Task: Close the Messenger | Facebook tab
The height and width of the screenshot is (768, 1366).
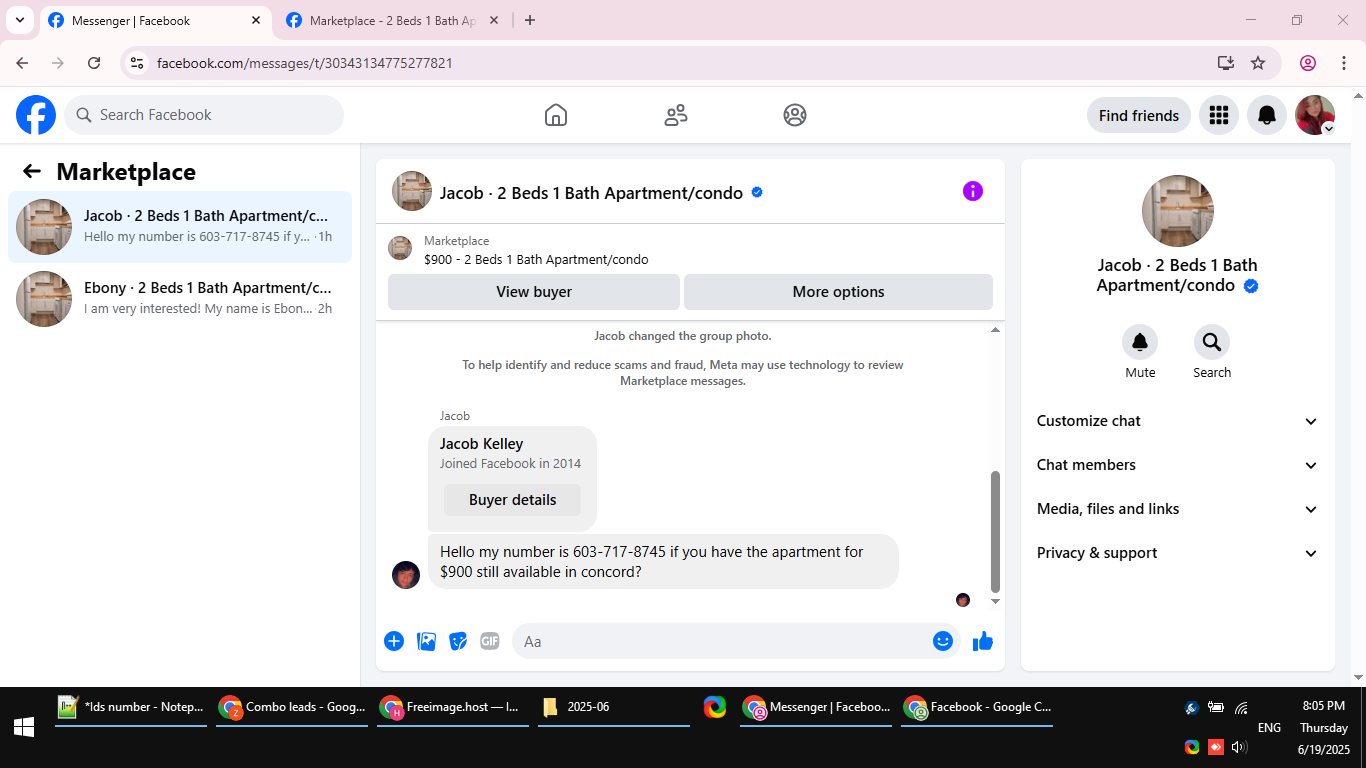Action: click(x=256, y=20)
